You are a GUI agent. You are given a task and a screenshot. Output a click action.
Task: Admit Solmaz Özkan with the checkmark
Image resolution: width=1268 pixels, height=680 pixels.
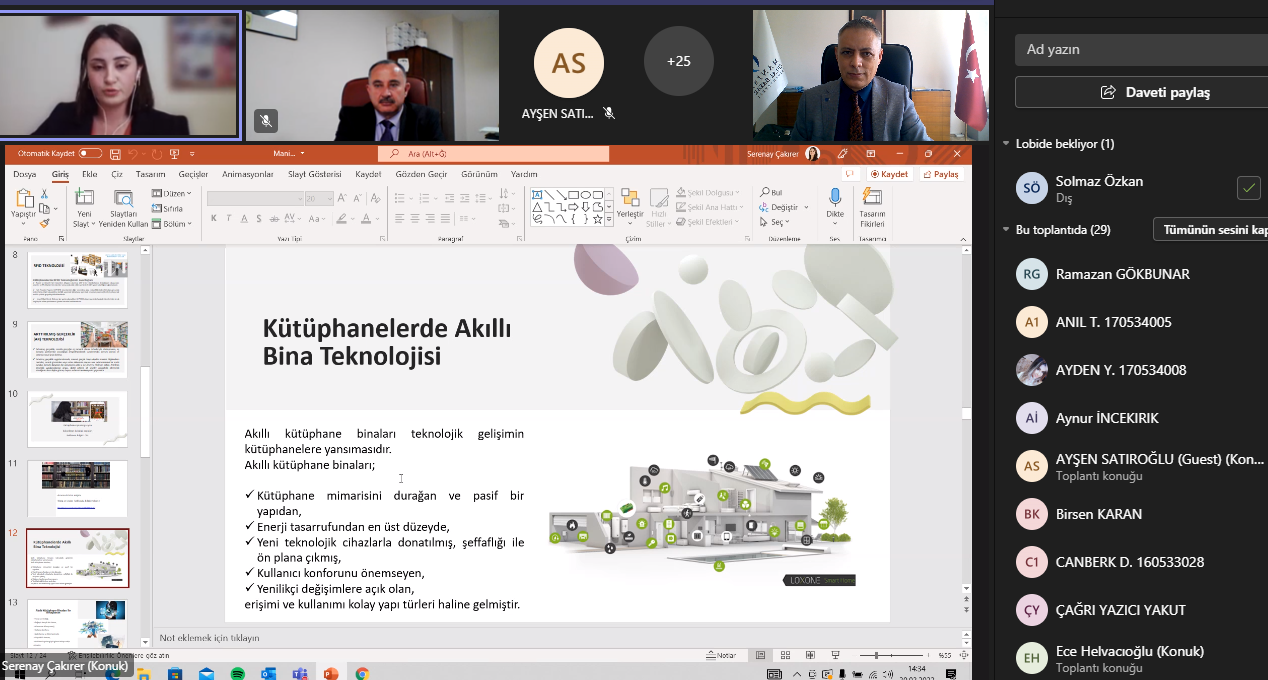click(1248, 187)
